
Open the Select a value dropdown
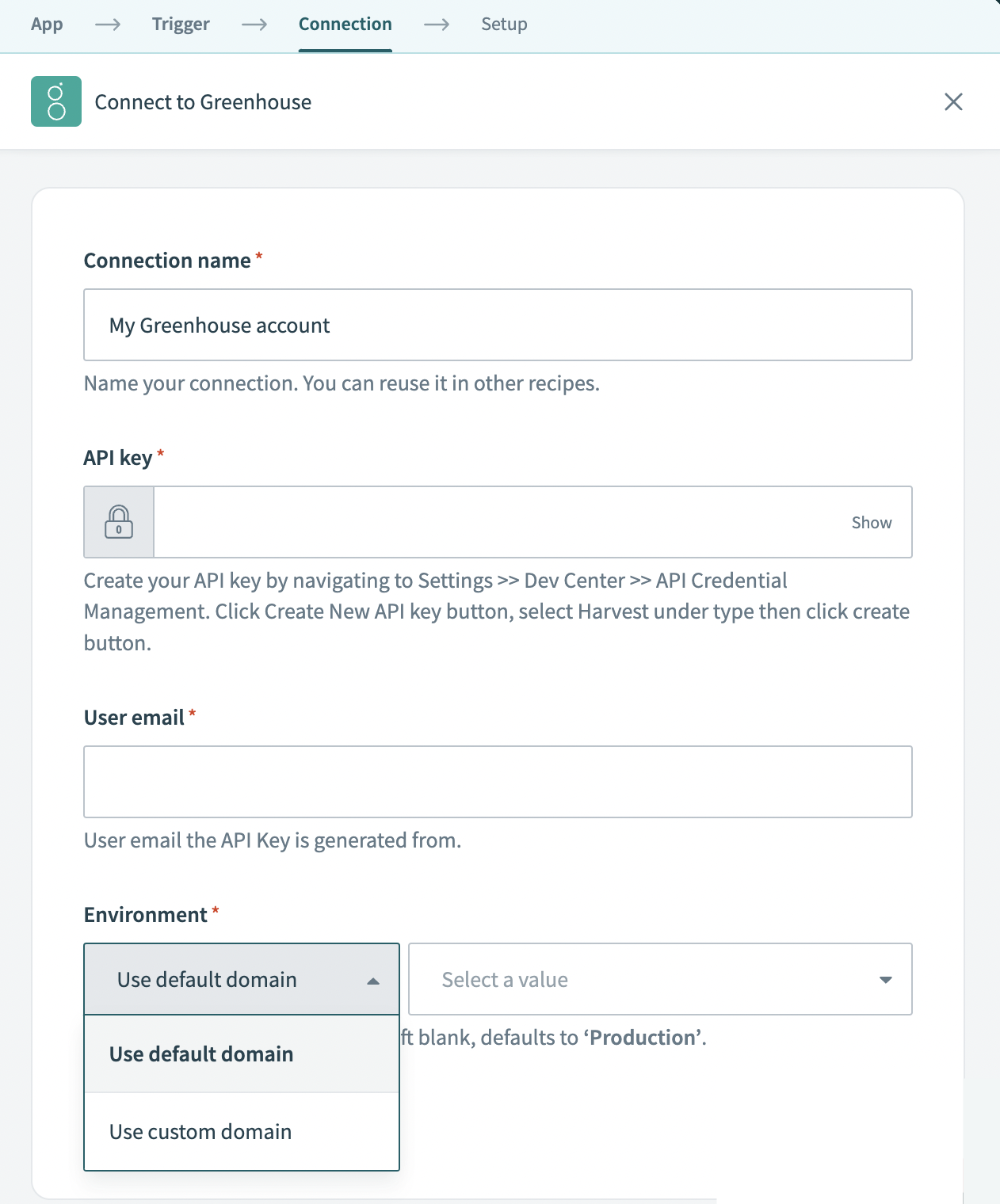[660, 980]
